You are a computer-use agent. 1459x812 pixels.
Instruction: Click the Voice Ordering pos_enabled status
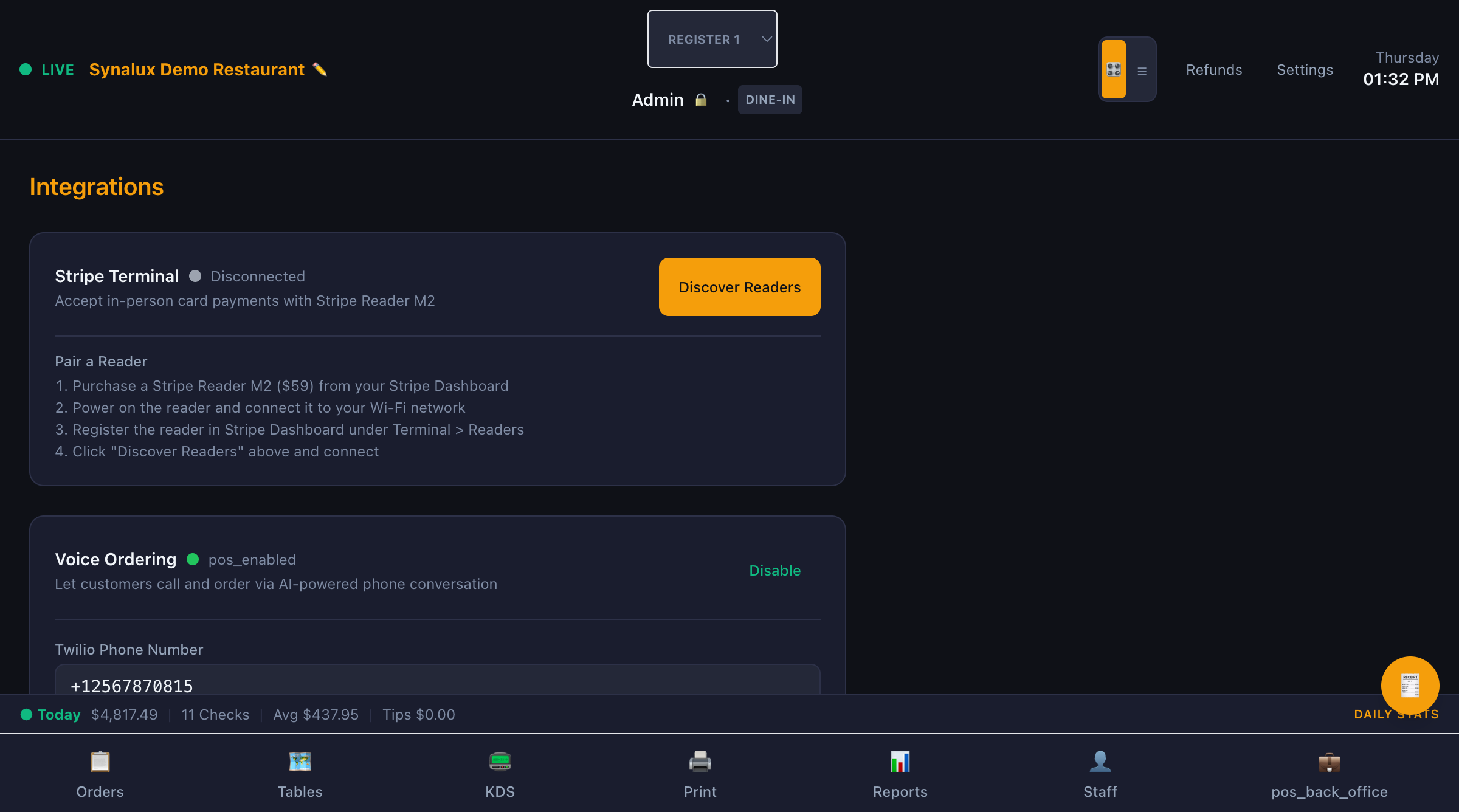[241, 560]
